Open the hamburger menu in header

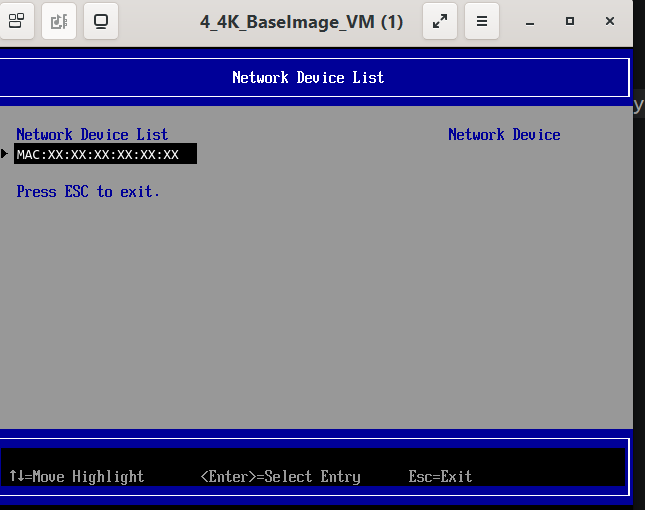[x=482, y=21]
